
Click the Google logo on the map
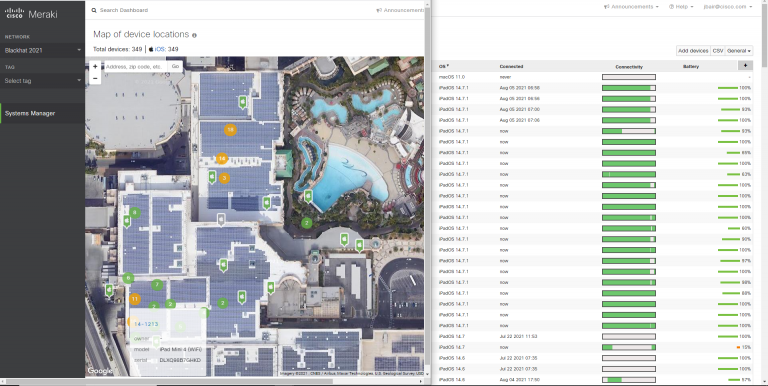point(99,371)
